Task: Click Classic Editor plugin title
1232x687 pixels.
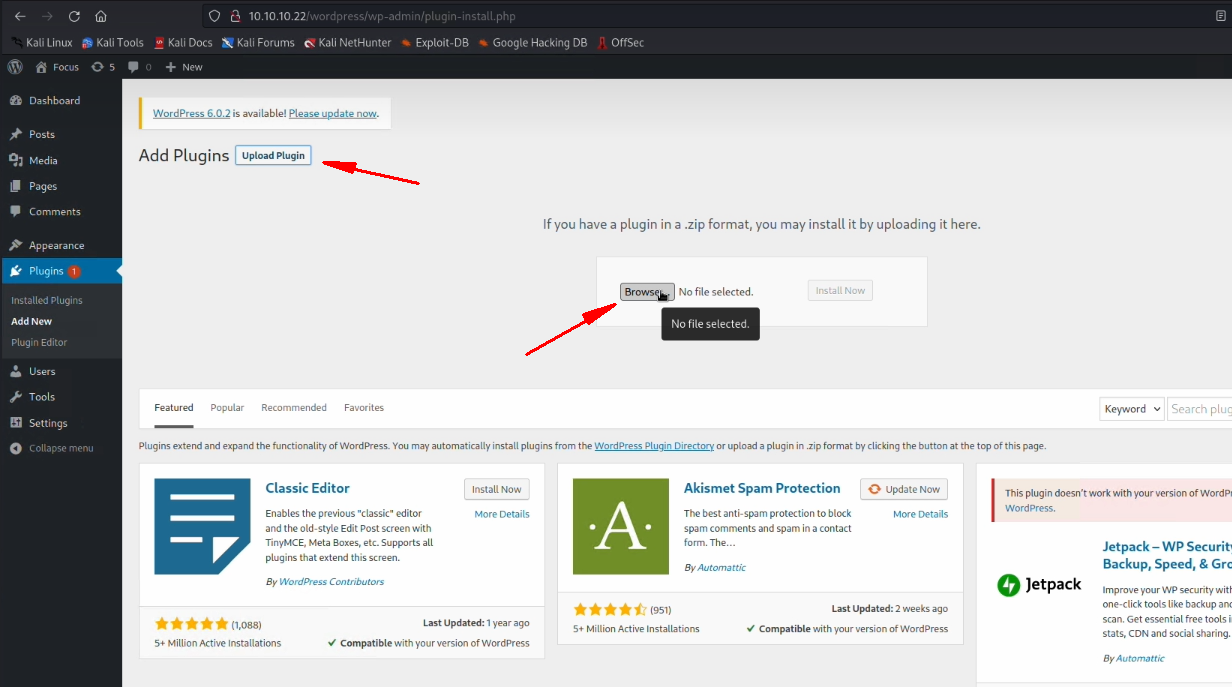Action: point(307,488)
